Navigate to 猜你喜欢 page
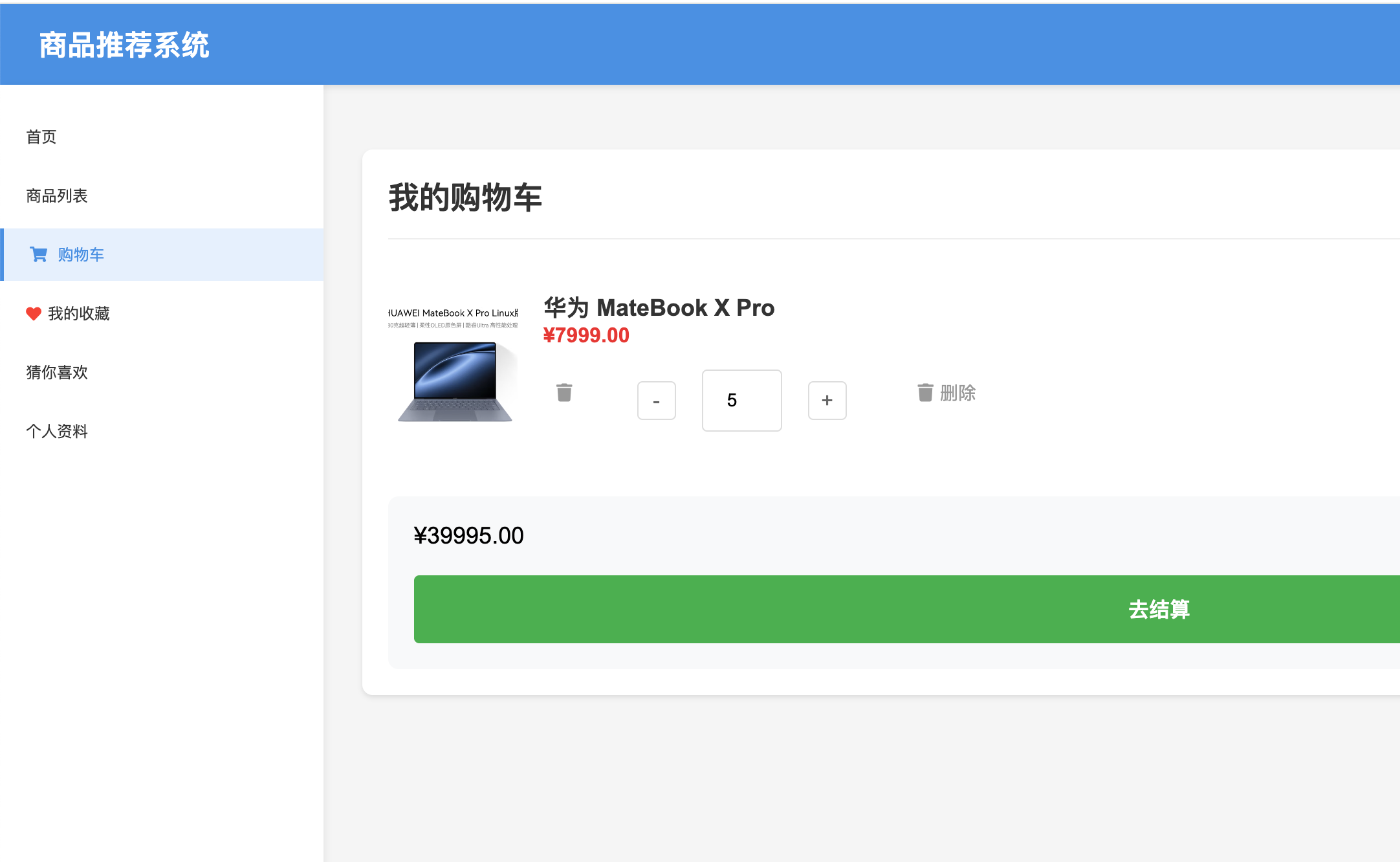 pos(57,373)
